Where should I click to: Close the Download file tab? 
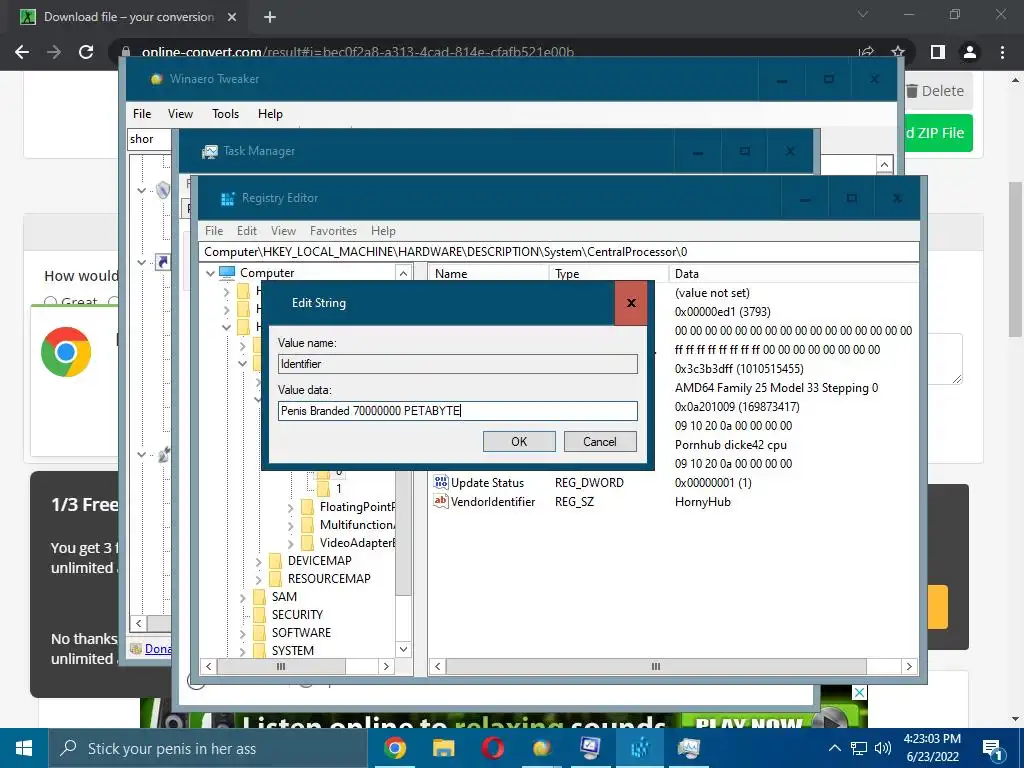tap(232, 17)
